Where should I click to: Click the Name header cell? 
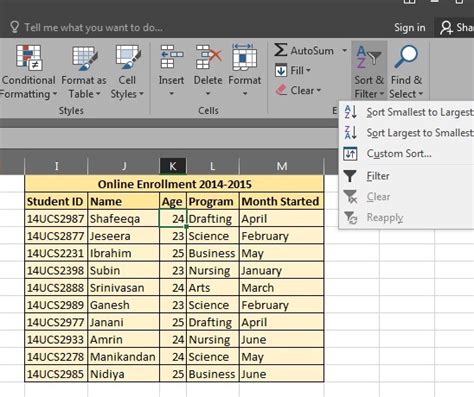click(x=124, y=201)
